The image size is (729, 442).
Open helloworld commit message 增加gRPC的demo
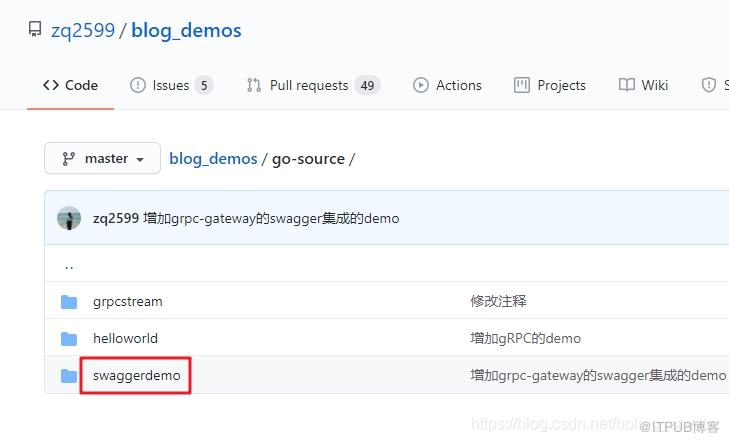click(525, 338)
